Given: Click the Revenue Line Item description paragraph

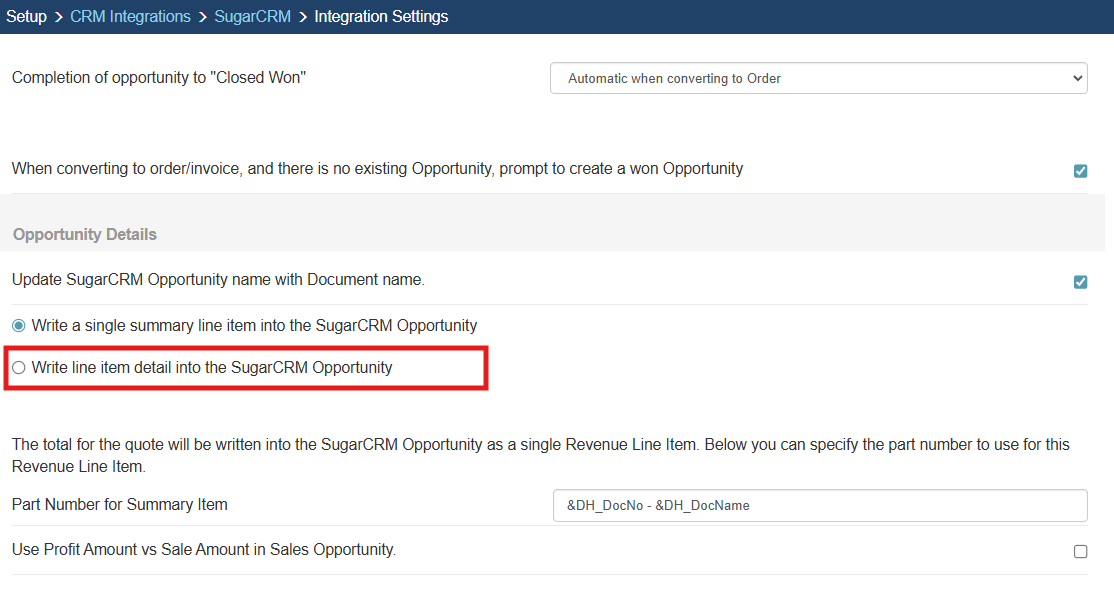Looking at the screenshot, I should (x=540, y=455).
